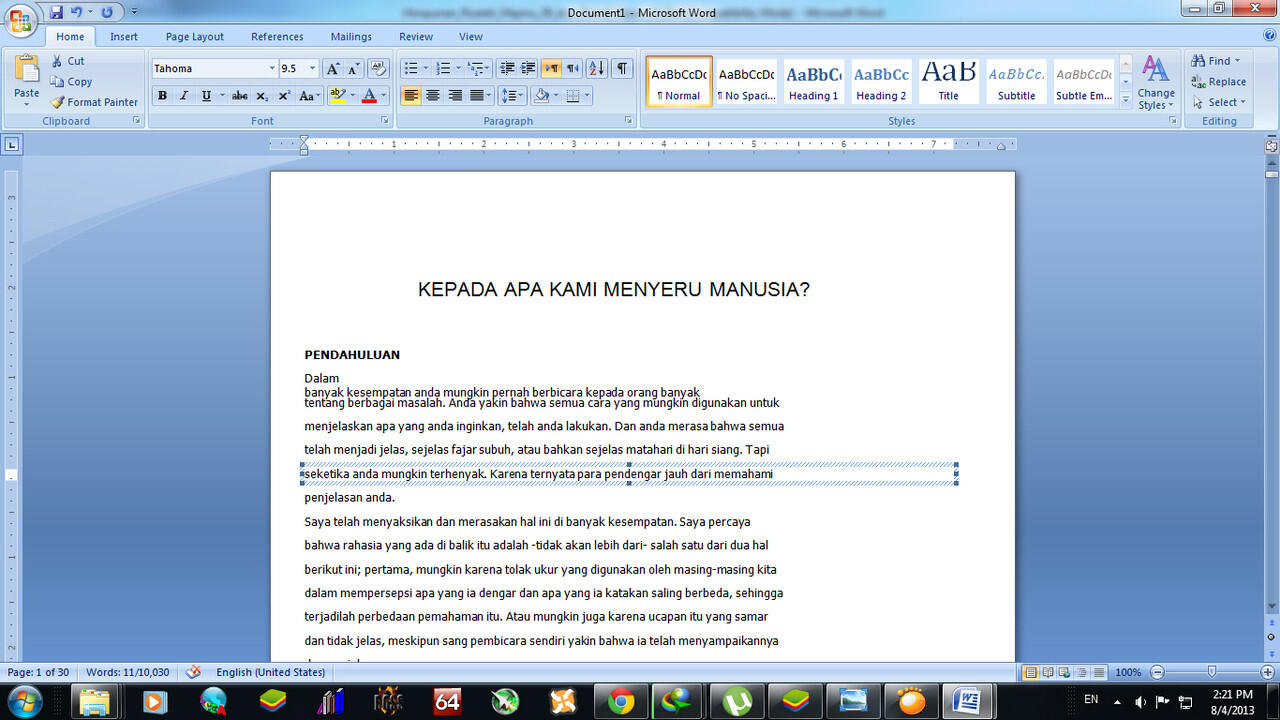The image size is (1280, 720).
Task: Toggle Bold formatting
Action: (x=162, y=96)
